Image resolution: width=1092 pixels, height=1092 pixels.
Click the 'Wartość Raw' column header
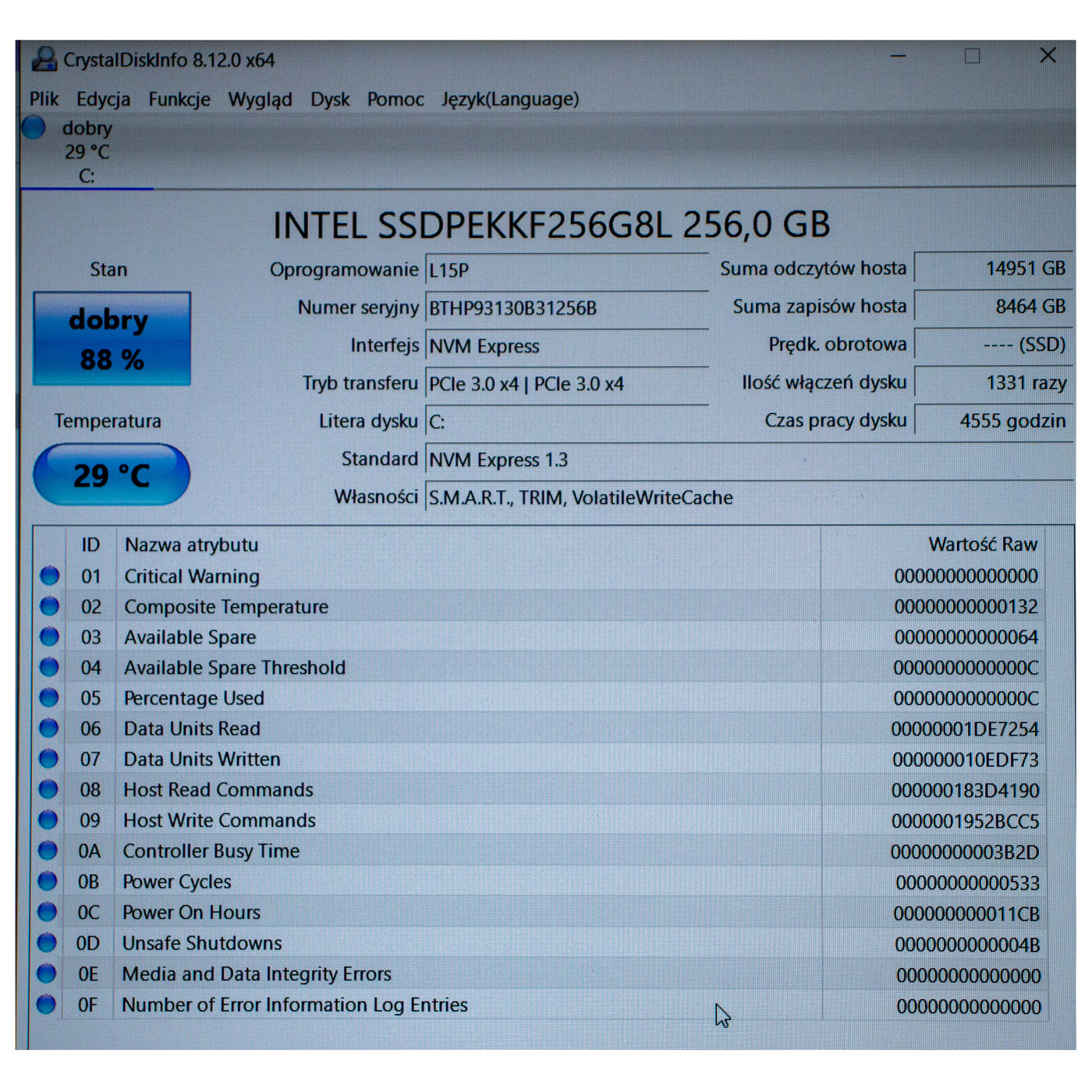click(983, 544)
